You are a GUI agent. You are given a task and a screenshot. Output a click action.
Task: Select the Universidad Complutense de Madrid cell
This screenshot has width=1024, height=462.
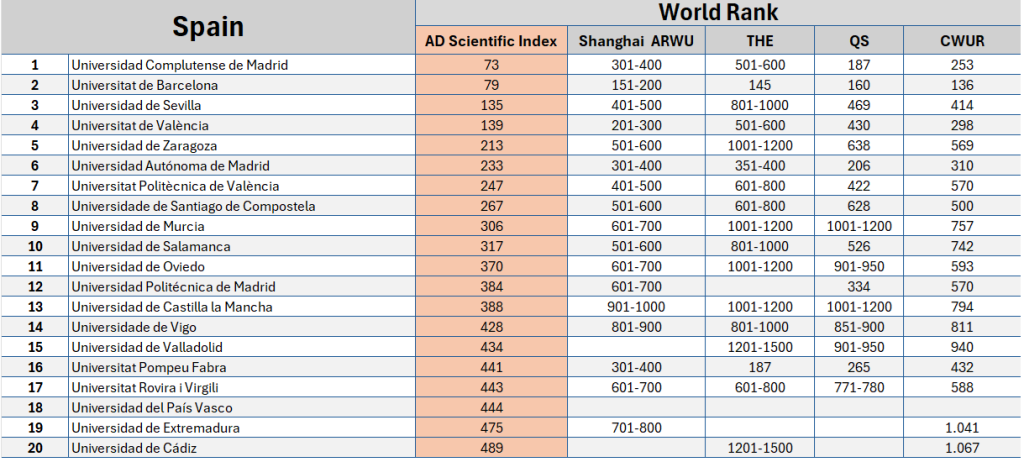pyautogui.click(x=180, y=65)
